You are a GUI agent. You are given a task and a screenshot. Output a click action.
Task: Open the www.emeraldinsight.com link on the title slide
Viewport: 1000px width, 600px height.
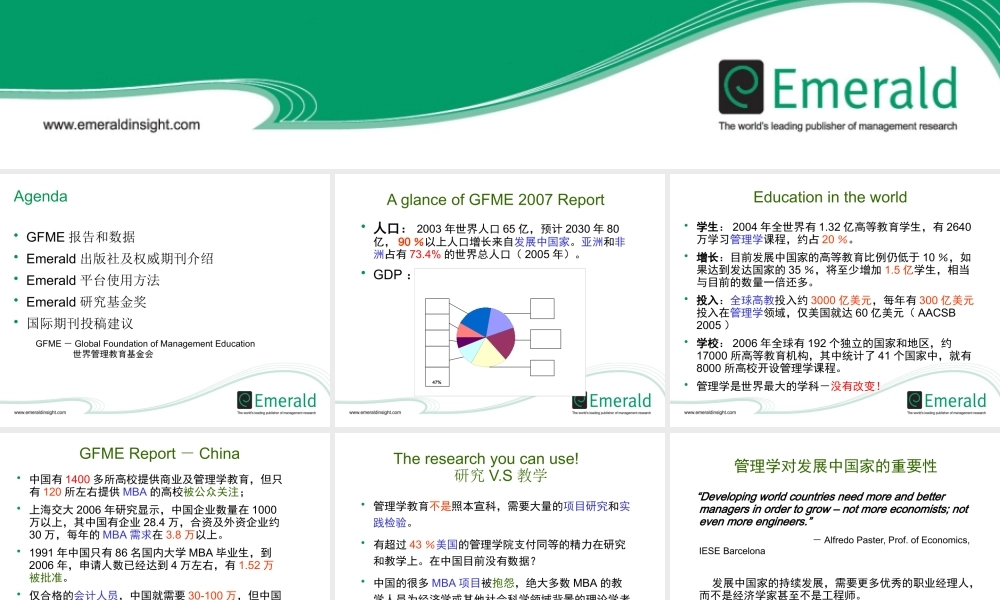coord(122,125)
